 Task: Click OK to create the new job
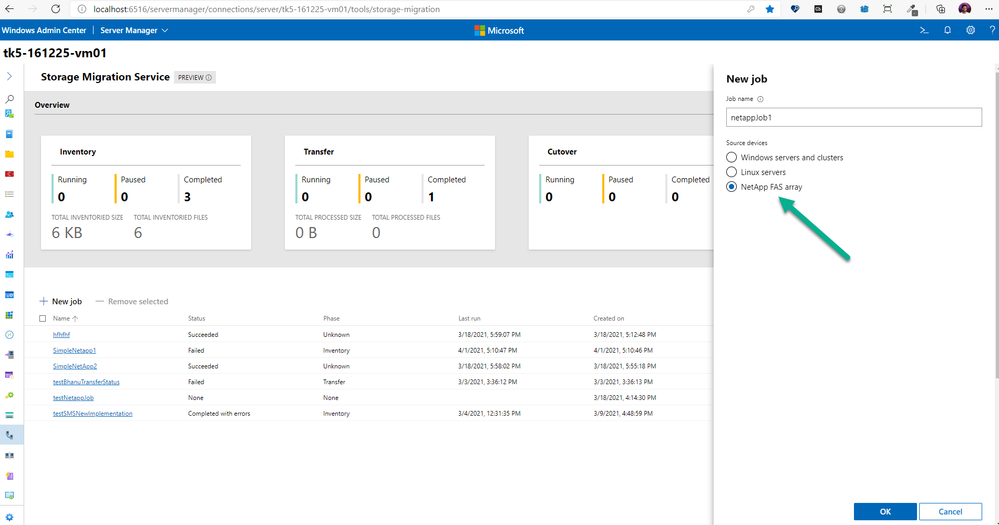[x=885, y=512]
